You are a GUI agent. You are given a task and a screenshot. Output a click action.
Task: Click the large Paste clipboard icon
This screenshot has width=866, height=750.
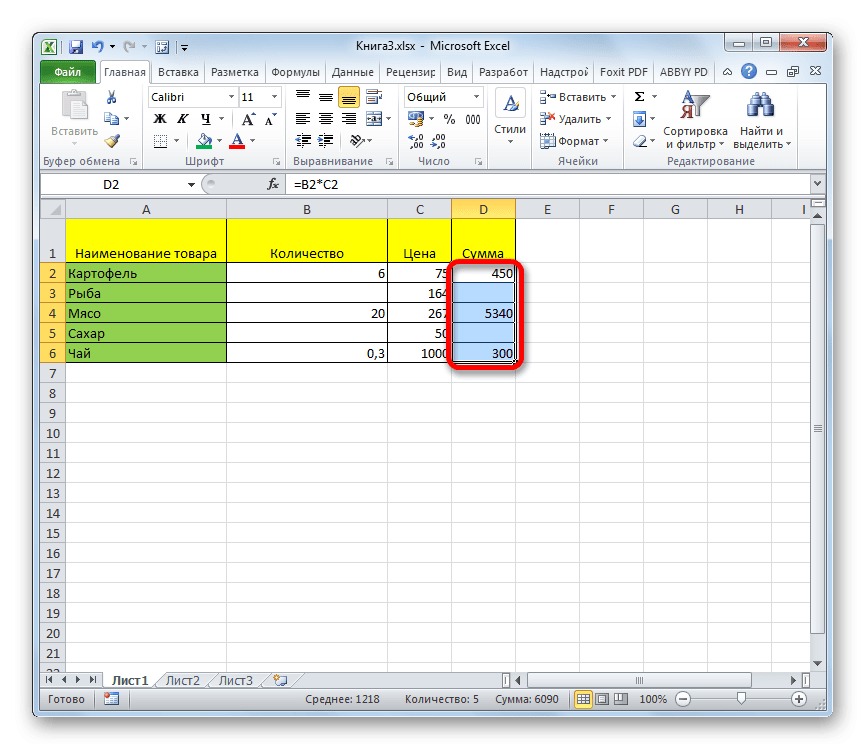pos(75,105)
